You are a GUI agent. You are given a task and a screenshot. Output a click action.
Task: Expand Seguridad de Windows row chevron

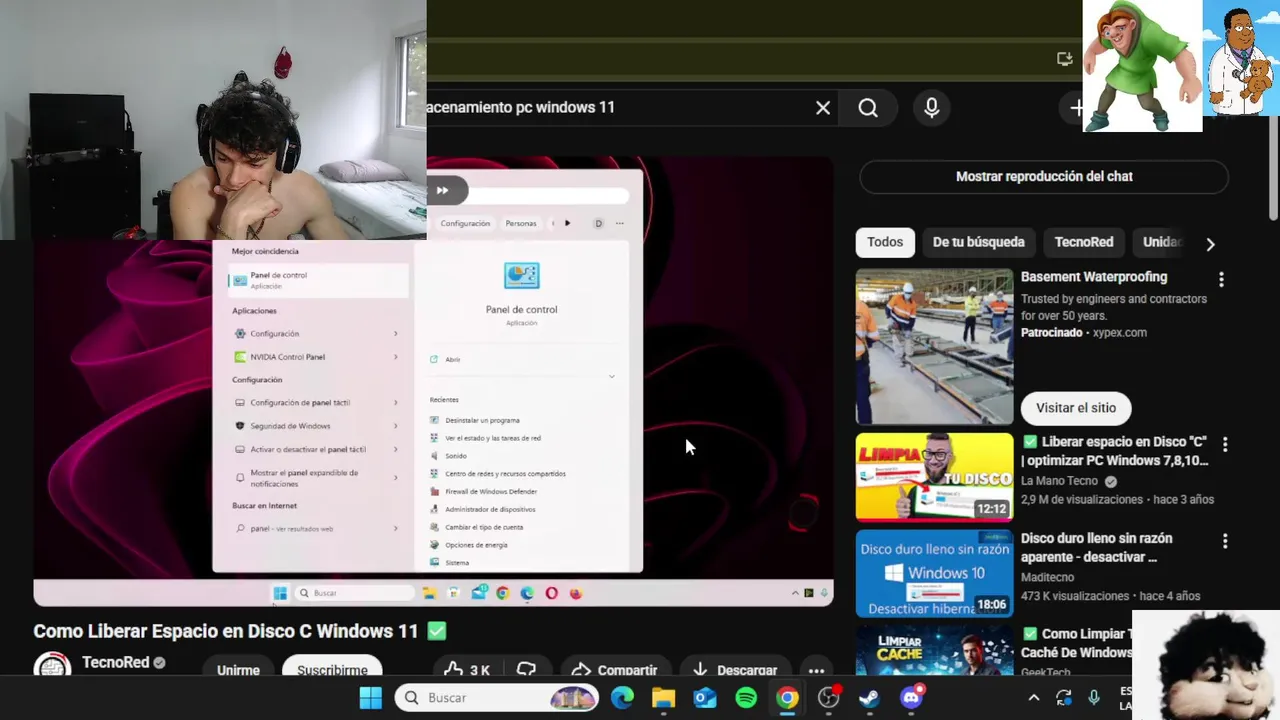pyautogui.click(x=396, y=426)
